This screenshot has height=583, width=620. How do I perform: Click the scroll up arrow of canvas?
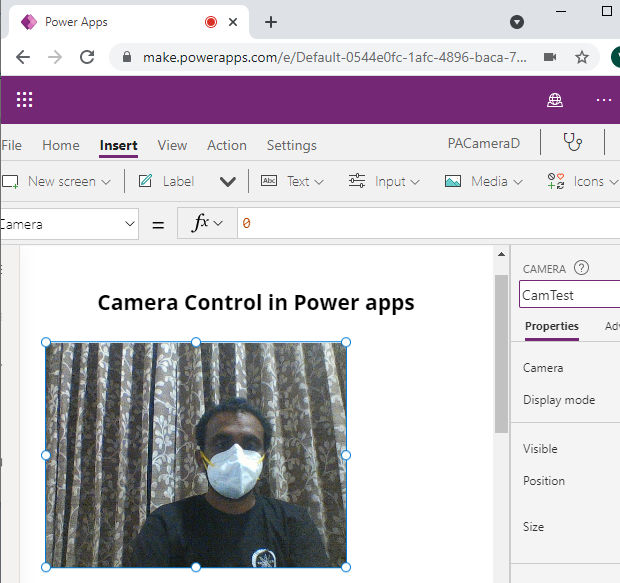pos(501,254)
